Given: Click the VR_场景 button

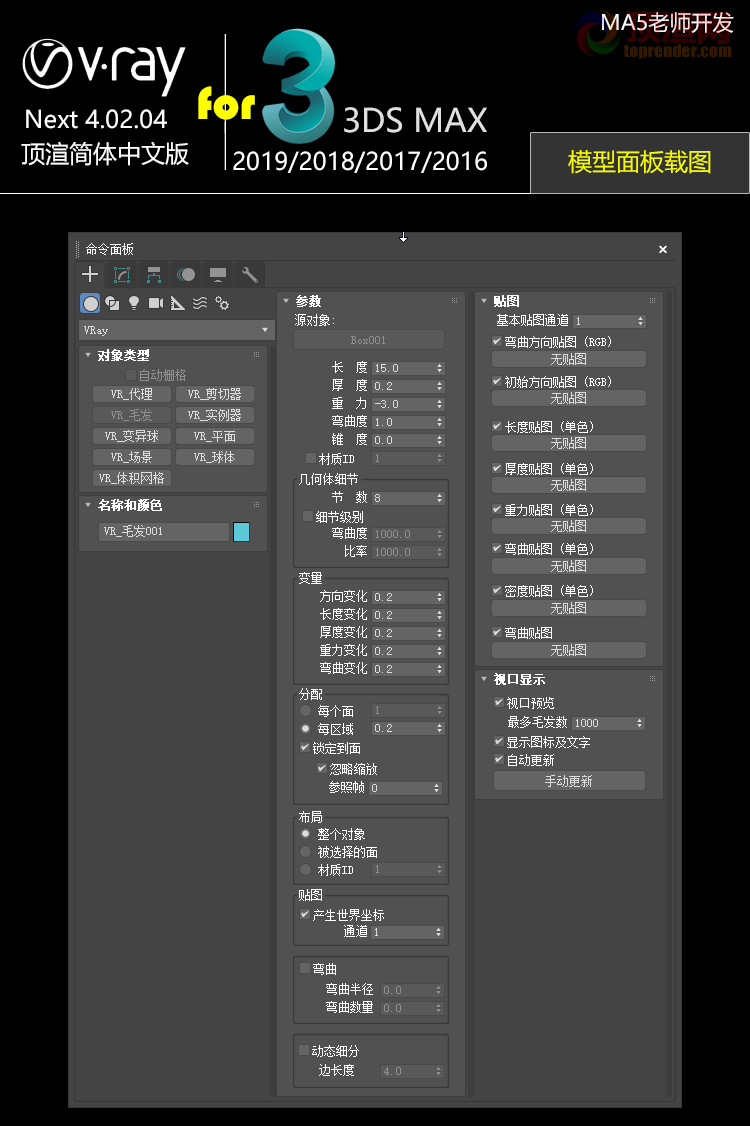Looking at the screenshot, I should click(x=131, y=457).
